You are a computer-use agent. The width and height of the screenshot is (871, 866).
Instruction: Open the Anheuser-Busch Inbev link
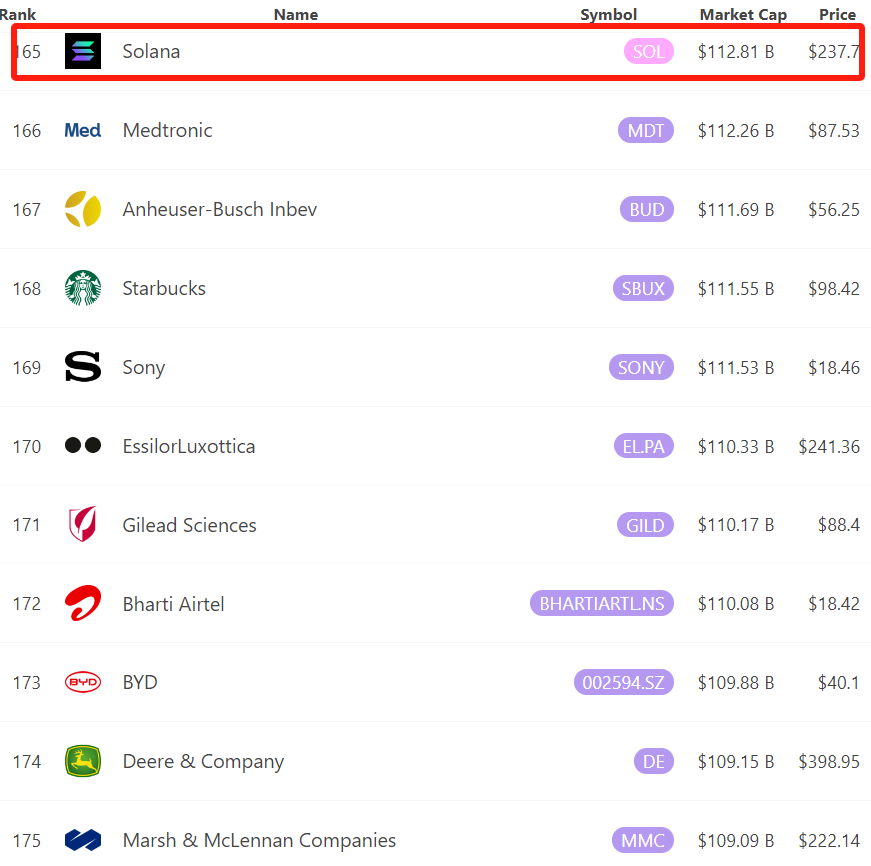coord(219,209)
